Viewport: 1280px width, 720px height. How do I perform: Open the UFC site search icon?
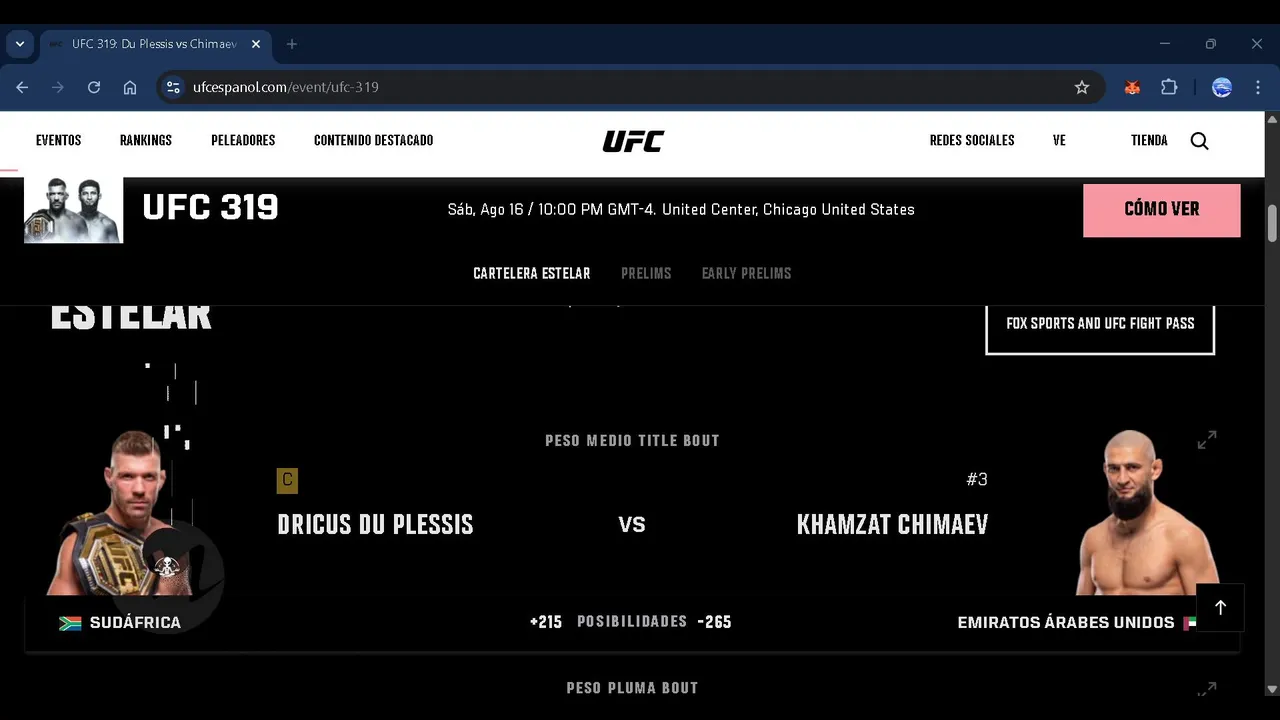[1199, 141]
